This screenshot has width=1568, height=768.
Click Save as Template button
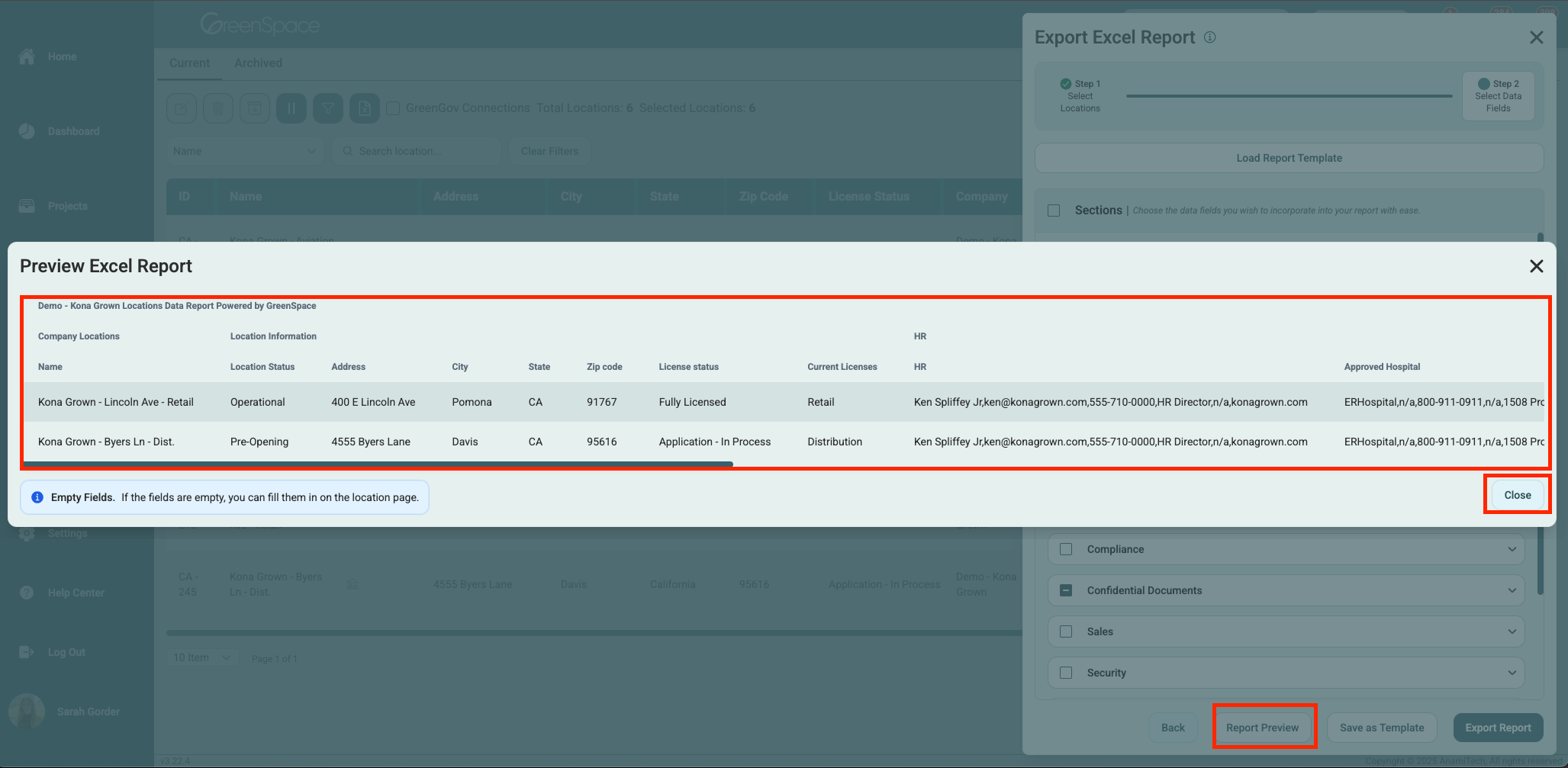click(x=1382, y=728)
